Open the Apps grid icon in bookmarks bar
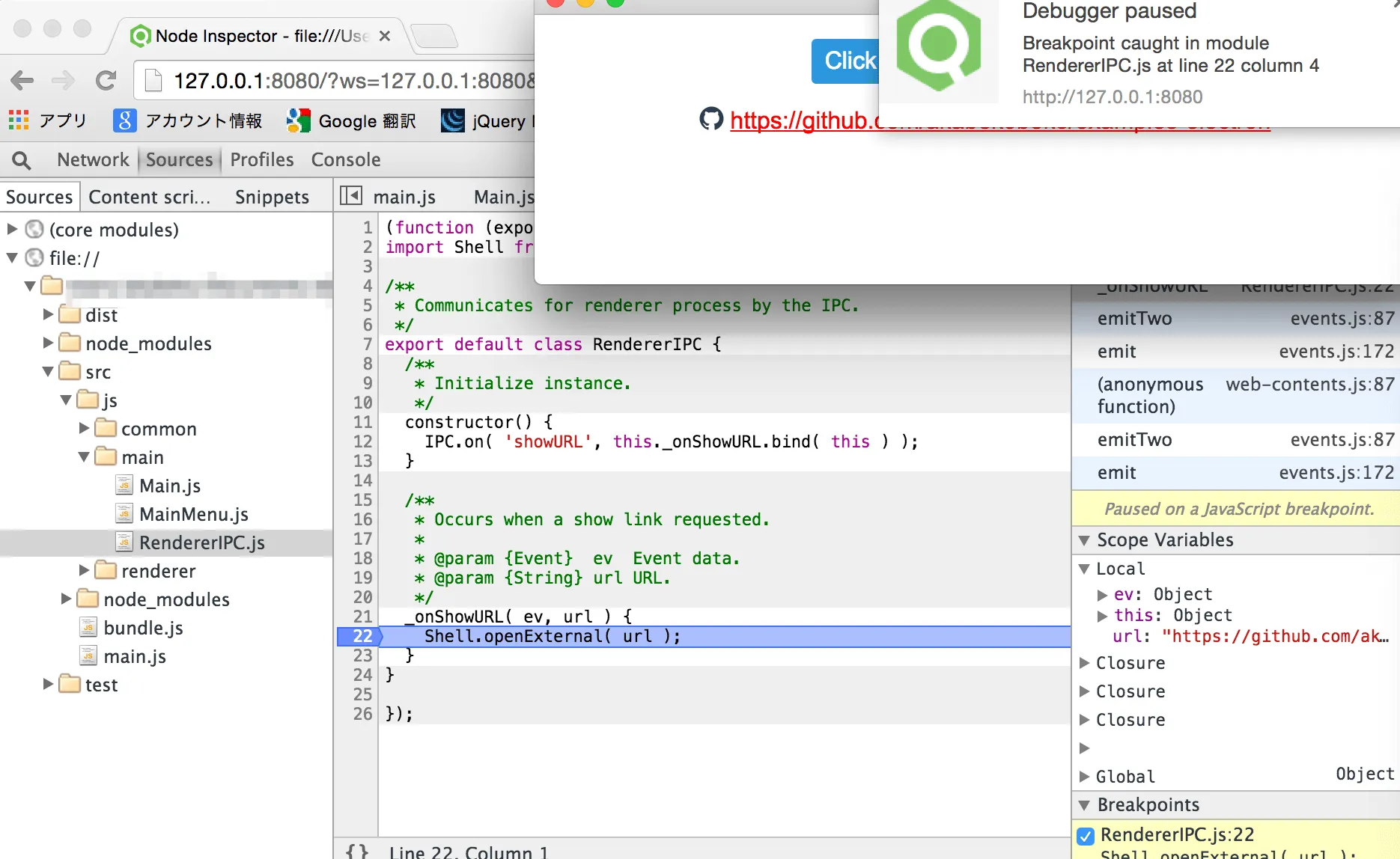This screenshot has width=1400, height=859. click(x=19, y=120)
